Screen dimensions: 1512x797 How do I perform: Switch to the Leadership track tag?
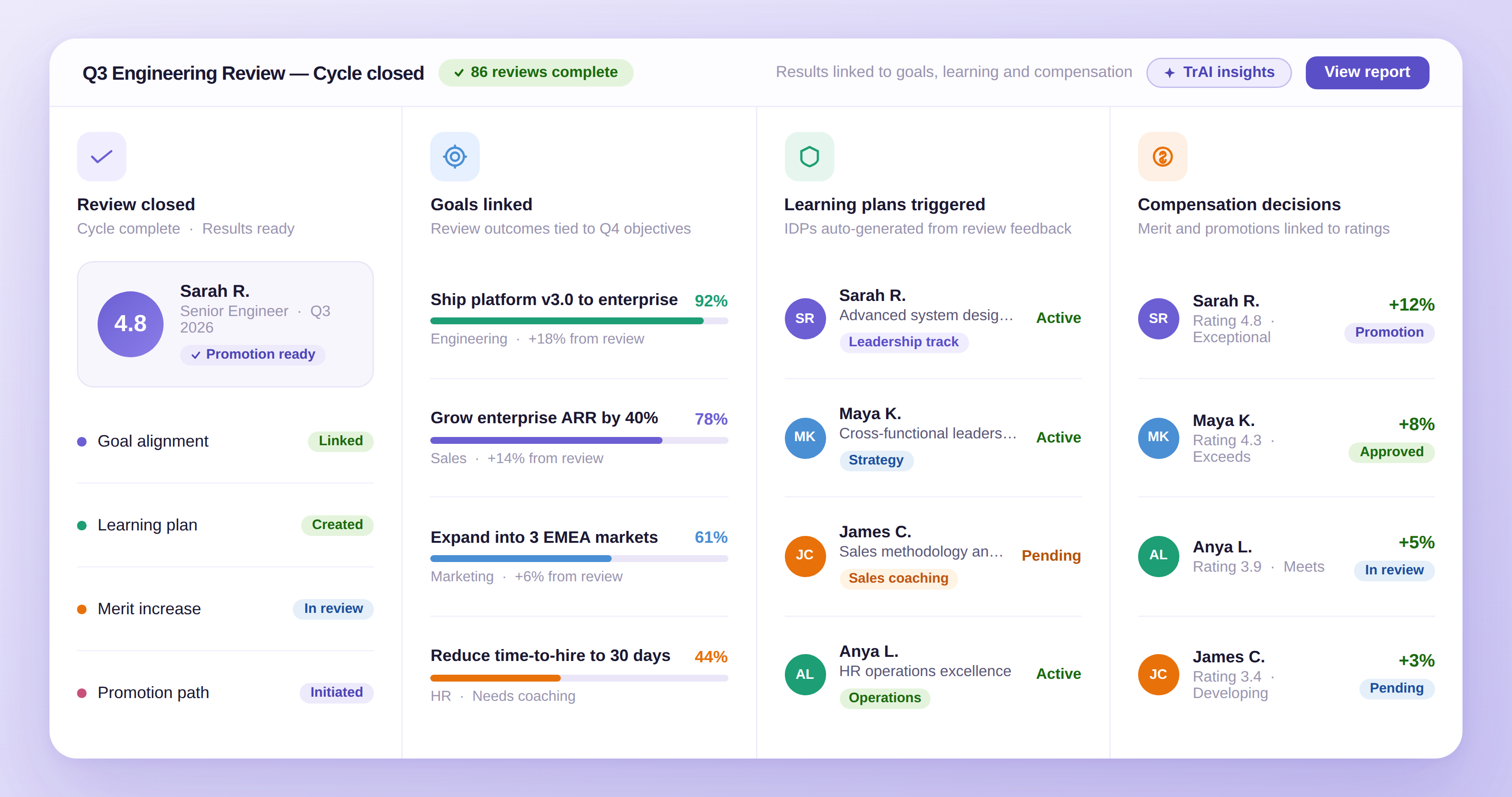904,342
